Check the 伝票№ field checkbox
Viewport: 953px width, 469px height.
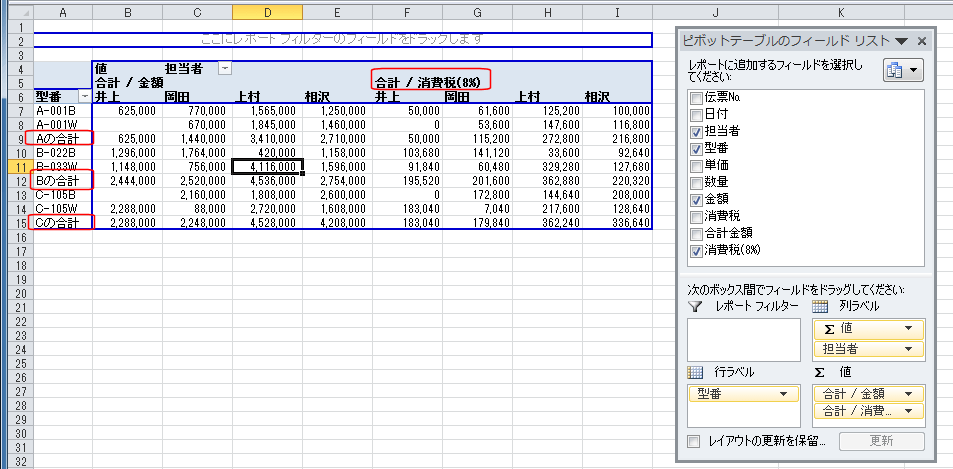click(x=696, y=97)
